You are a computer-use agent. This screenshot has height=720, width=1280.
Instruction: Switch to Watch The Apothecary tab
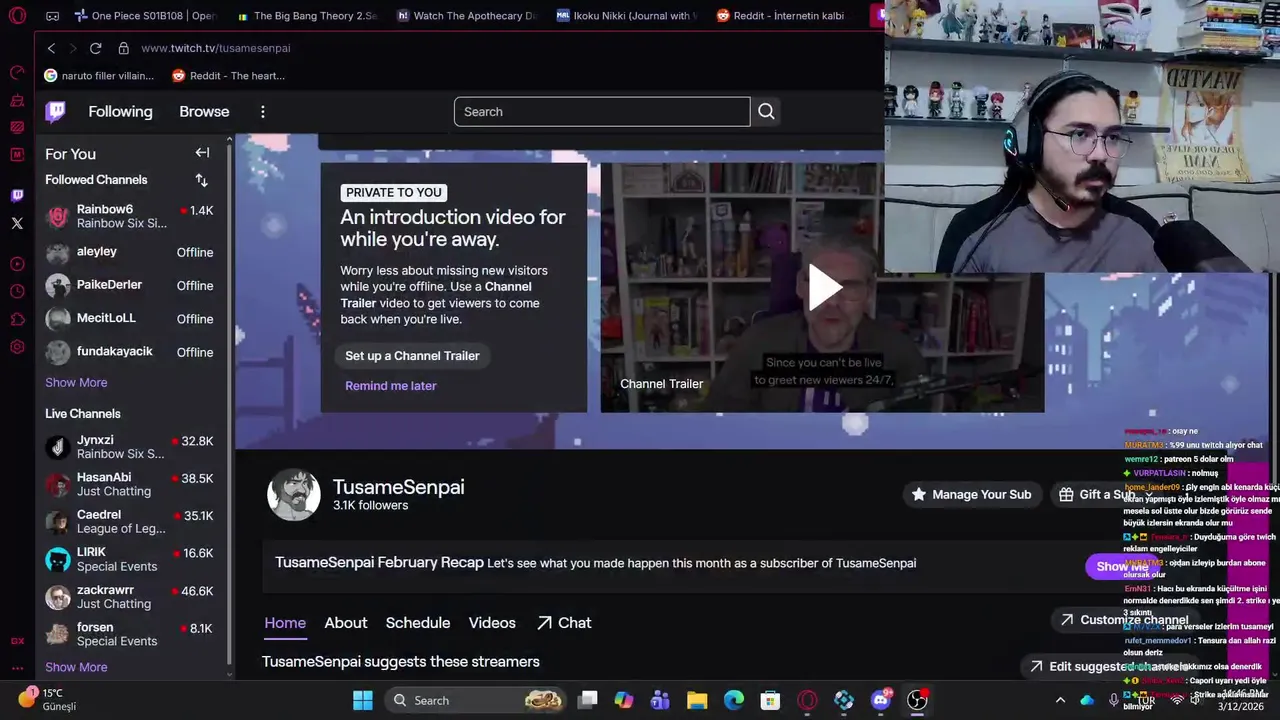466,16
